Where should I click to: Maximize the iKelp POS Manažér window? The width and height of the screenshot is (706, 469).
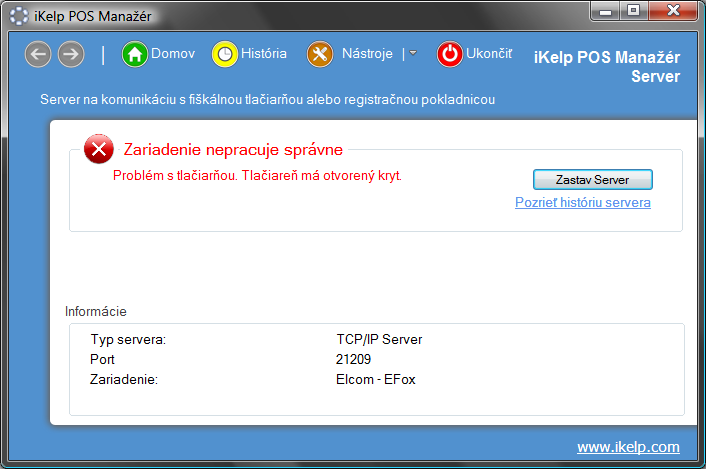[633, 11]
